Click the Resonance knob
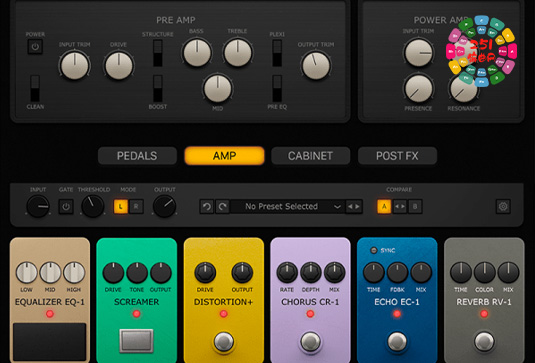535x363 pixels. [x=463, y=88]
